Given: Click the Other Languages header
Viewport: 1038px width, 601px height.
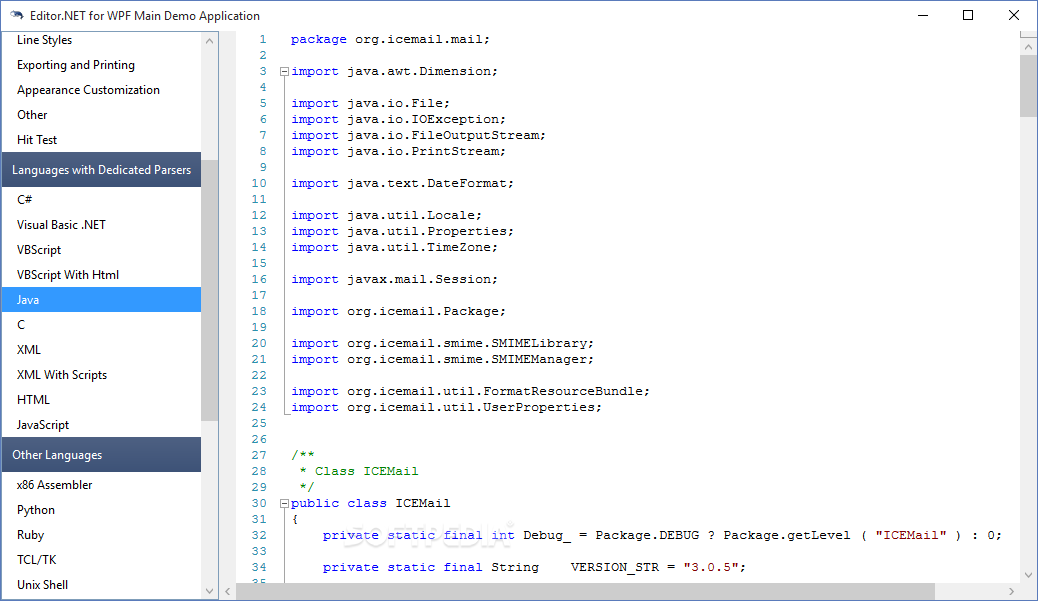Looking at the screenshot, I should tap(101, 455).
